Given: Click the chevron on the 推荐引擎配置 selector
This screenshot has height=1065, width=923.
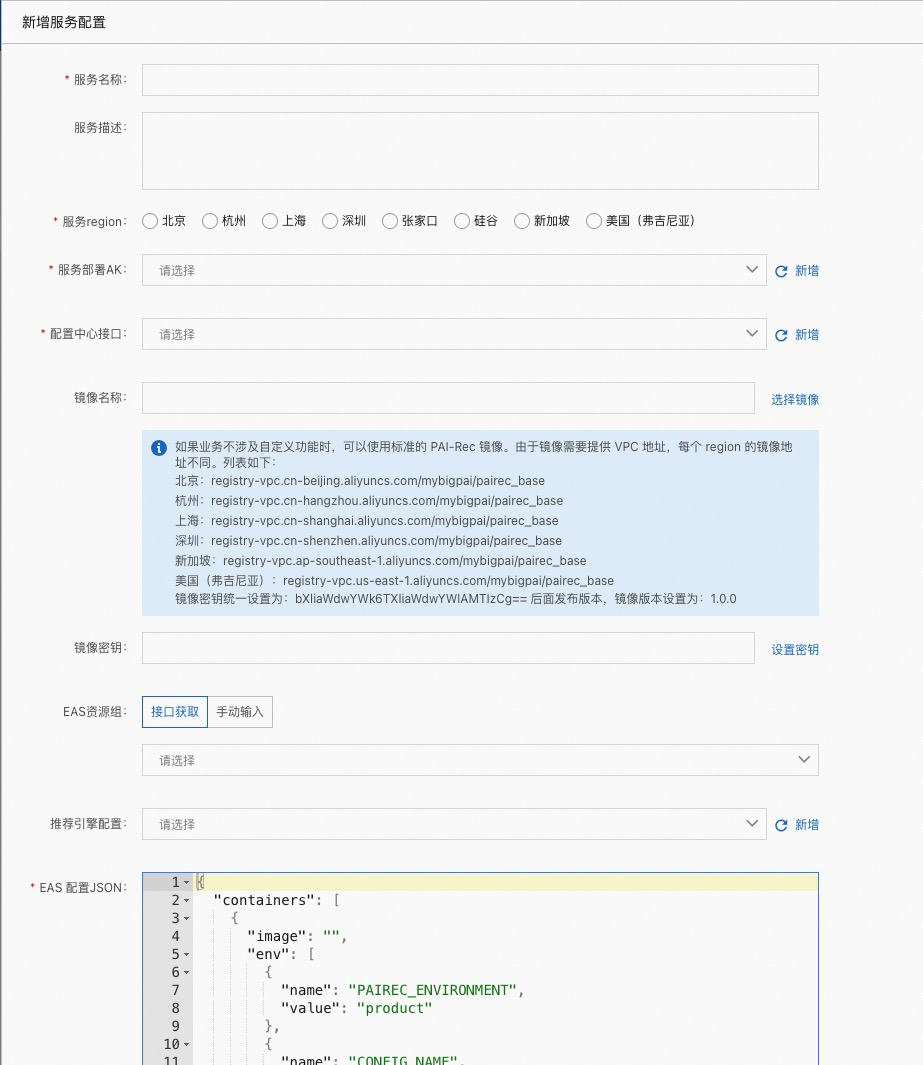Looking at the screenshot, I should [x=753, y=824].
